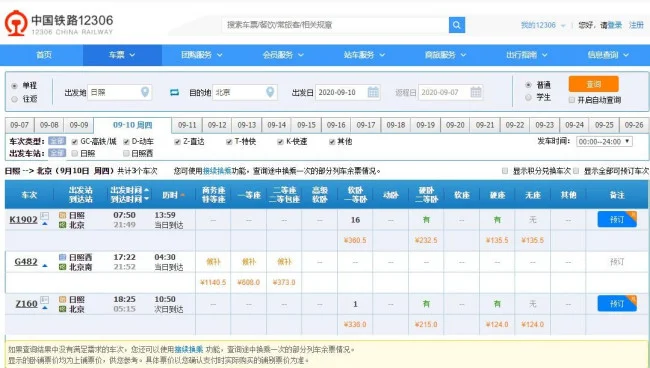Click the station icon for 日照西 in G482 row

coord(63,257)
